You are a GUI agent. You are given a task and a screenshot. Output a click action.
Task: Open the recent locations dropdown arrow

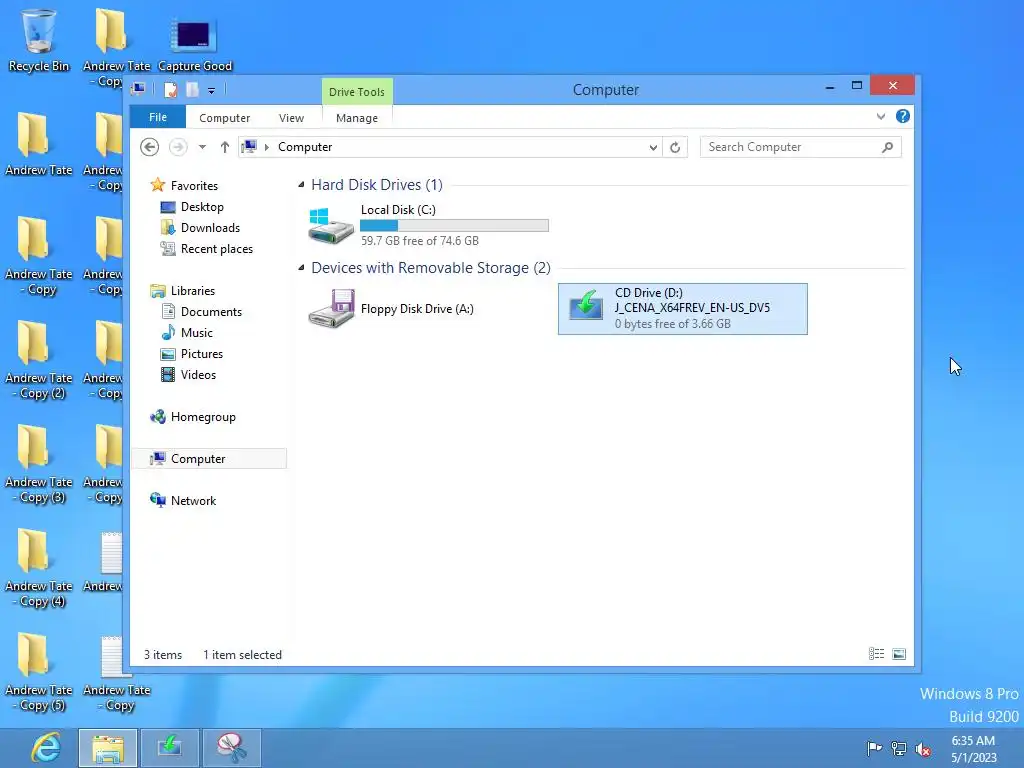[x=202, y=147]
